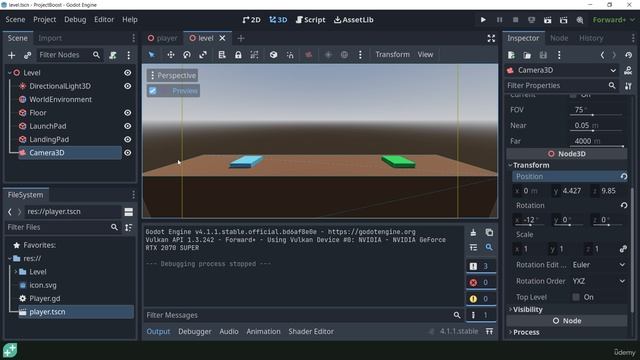Toggle distraction-free mode in the viewport
Screen dimensions: 640x360
click(491, 38)
